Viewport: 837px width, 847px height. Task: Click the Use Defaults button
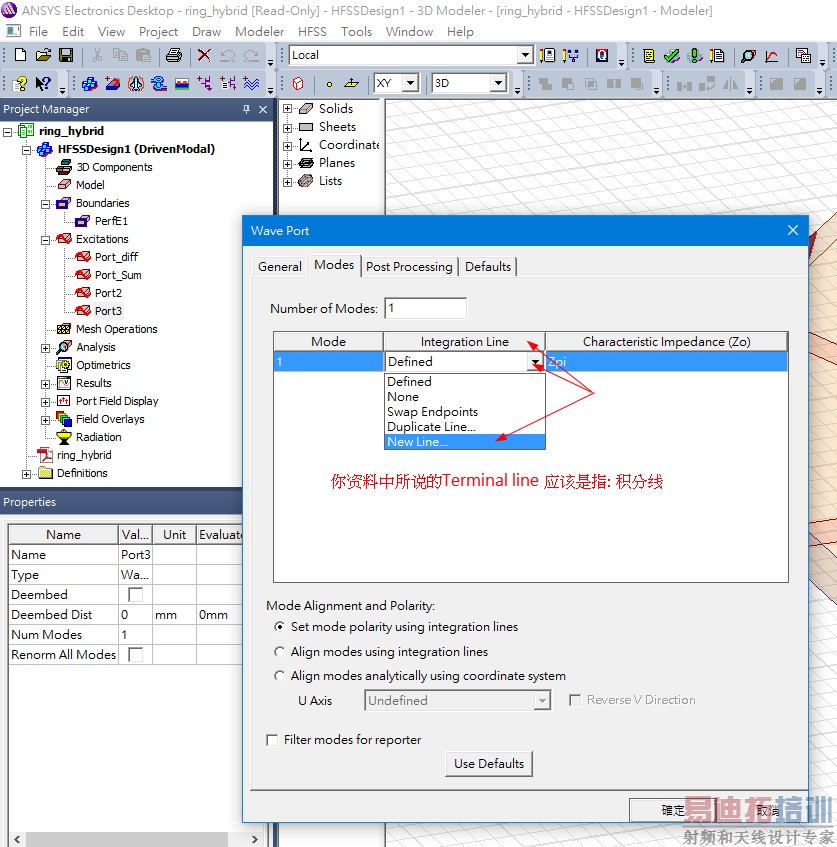click(x=489, y=763)
